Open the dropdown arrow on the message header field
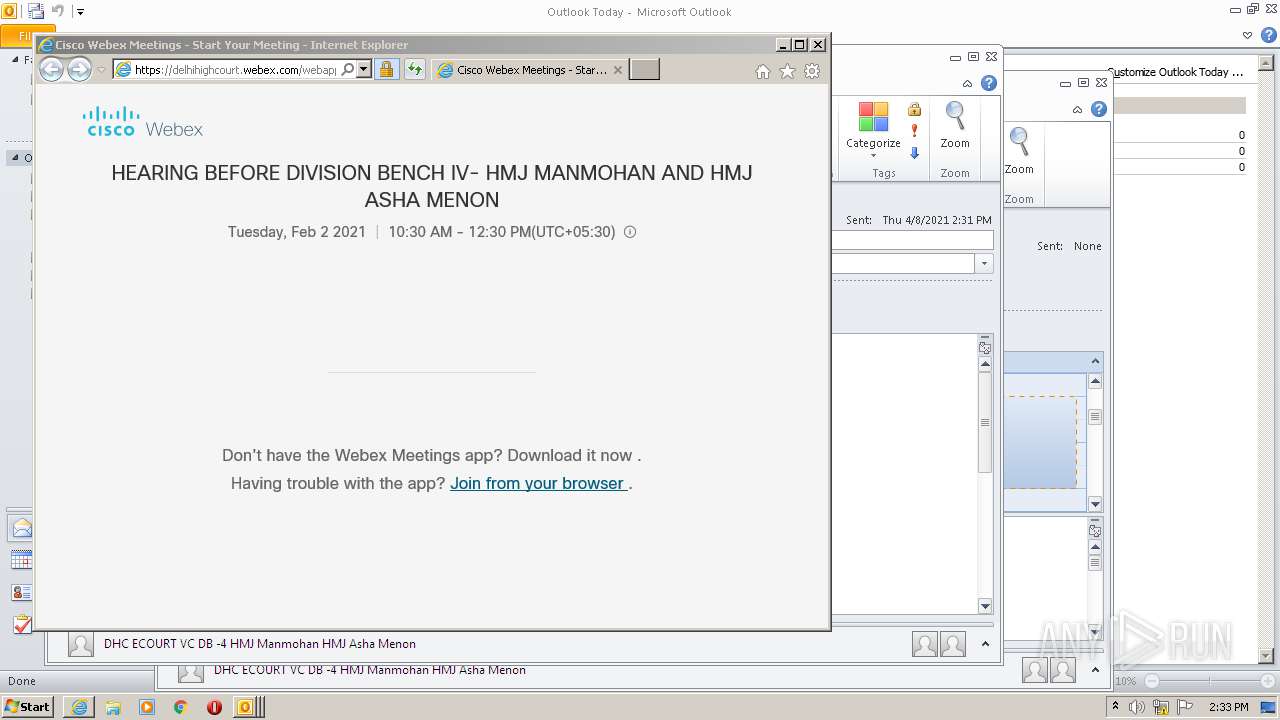 (x=984, y=264)
